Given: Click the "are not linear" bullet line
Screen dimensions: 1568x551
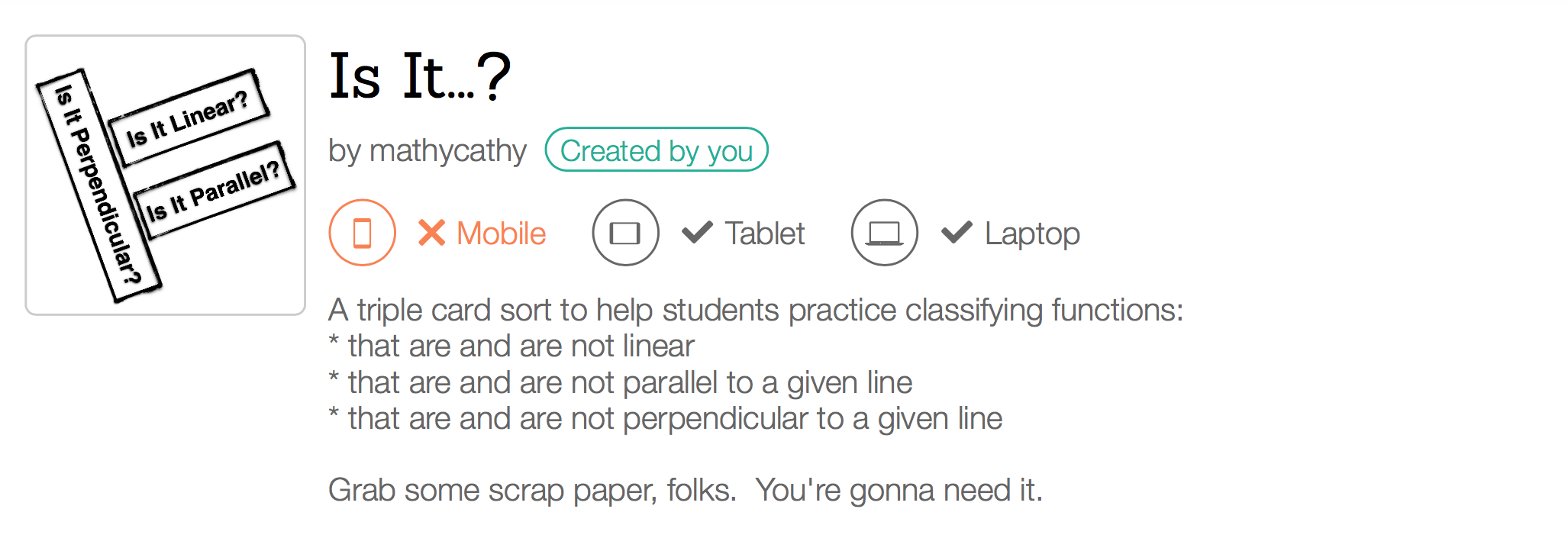Looking at the screenshot, I should 520,346.
